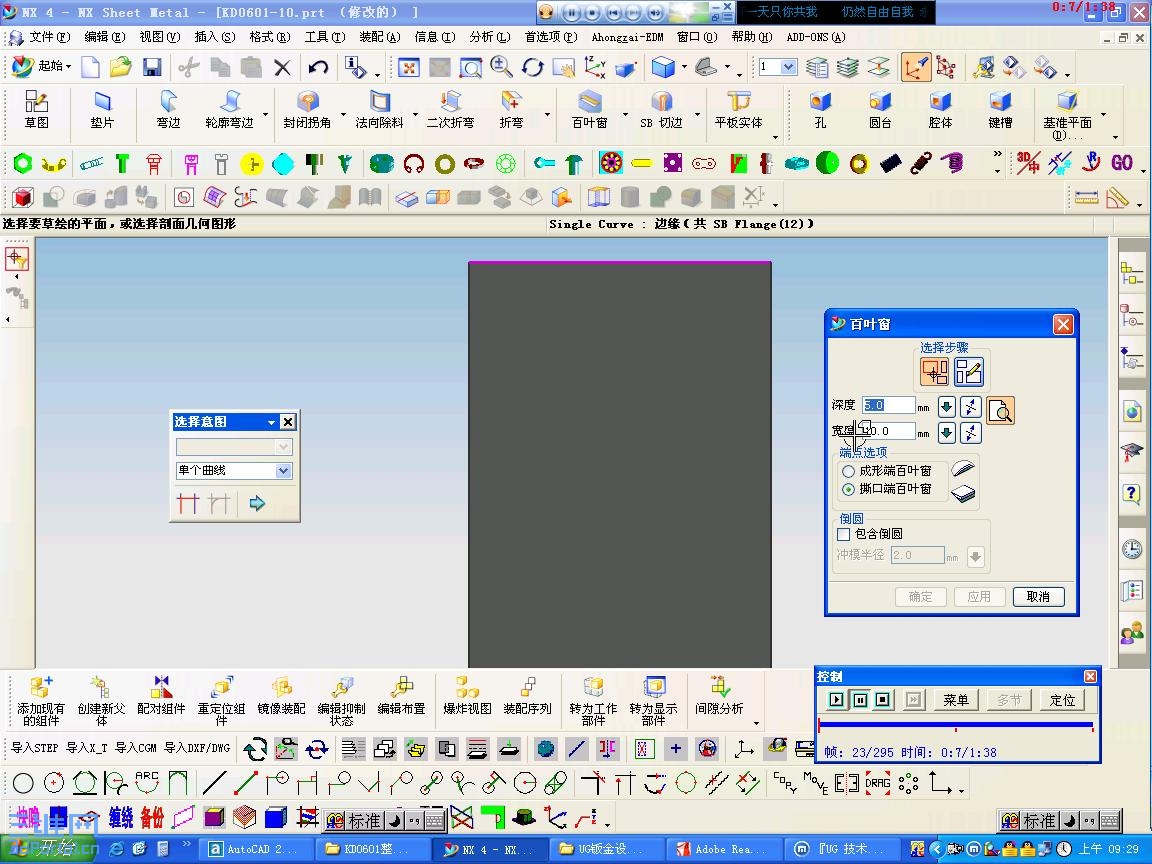
Task: Select the 二次折弯 jog tool
Action: pos(450,111)
